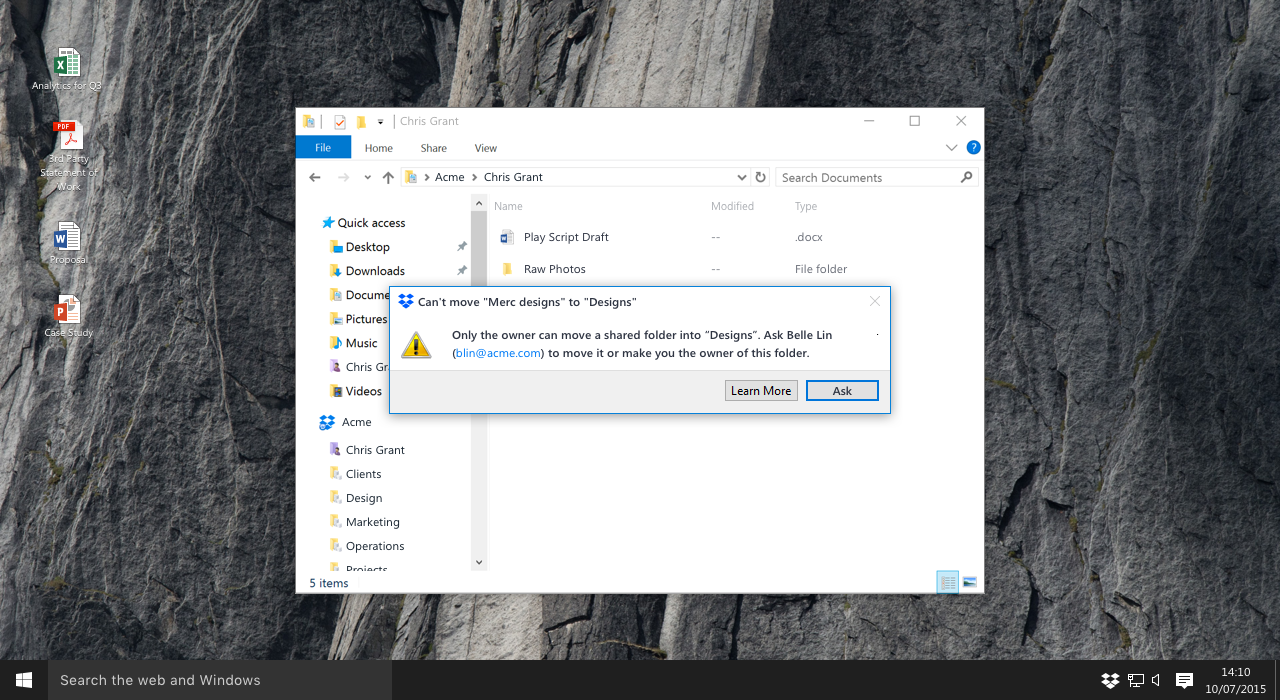Open the Action Center notifications icon
This screenshot has height=700, width=1280.
coord(1184,680)
